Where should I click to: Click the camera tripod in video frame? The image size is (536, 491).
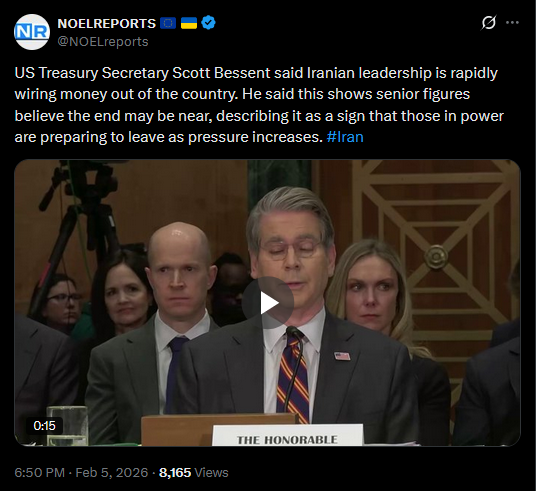tap(75, 226)
